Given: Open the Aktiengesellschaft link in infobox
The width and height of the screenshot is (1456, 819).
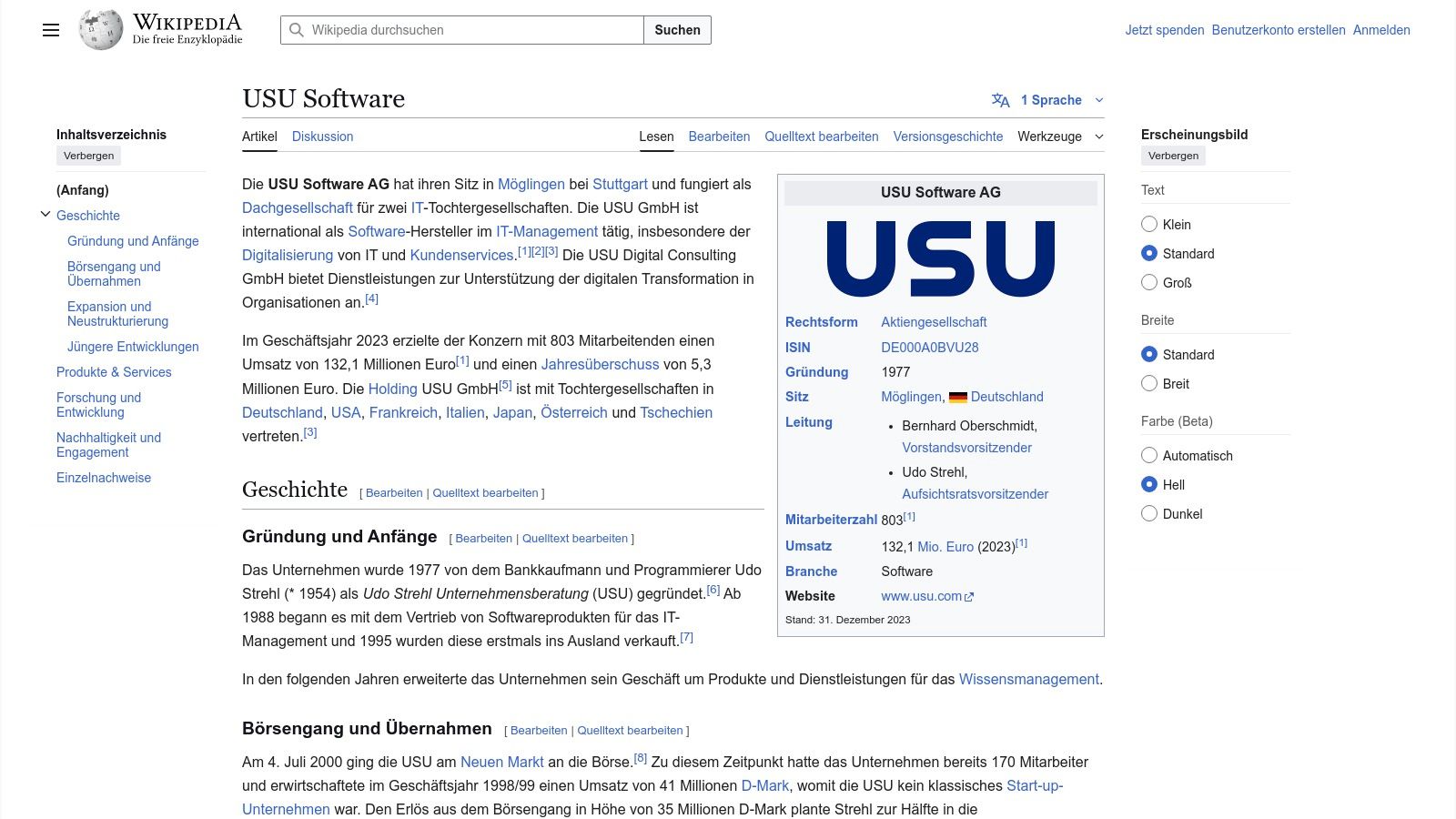Looking at the screenshot, I should (934, 322).
